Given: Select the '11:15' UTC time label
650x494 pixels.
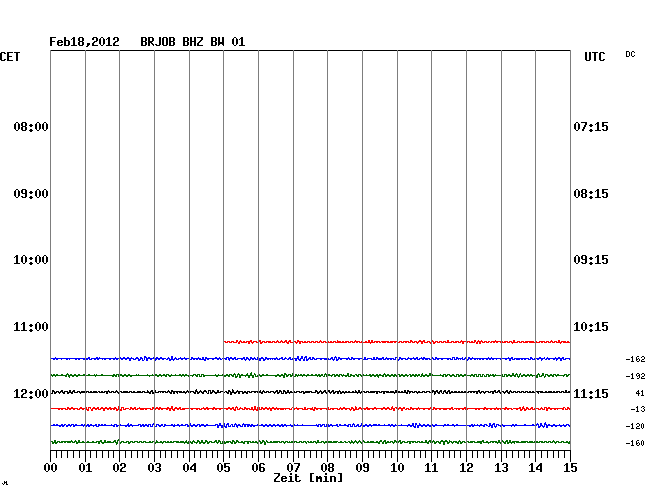Looking at the screenshot, I should pos(591,393).
